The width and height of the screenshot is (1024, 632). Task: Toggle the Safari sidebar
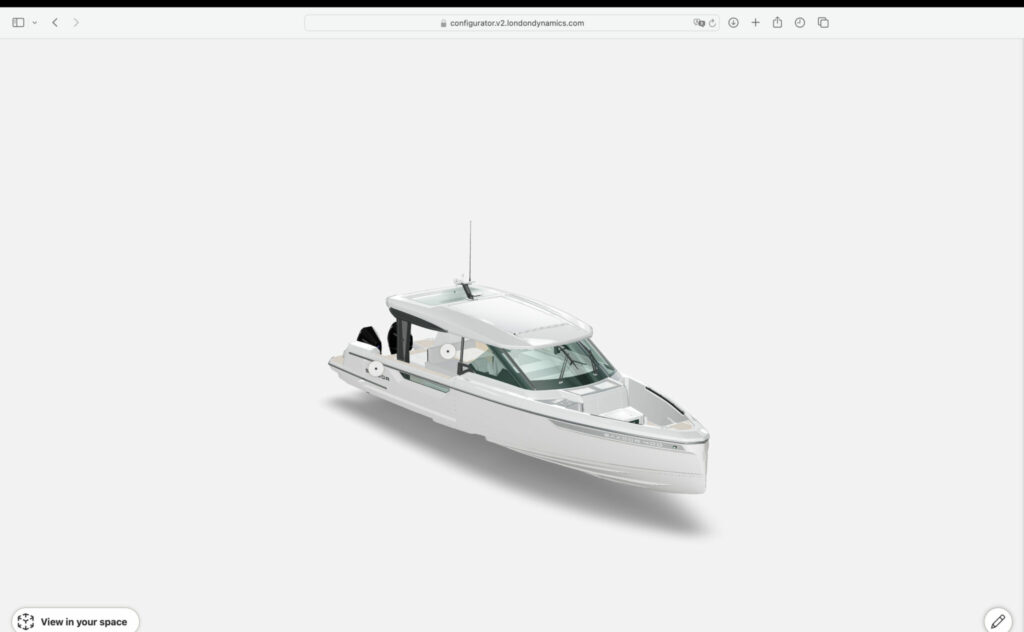pyautogui.click(x=18, y=22)
